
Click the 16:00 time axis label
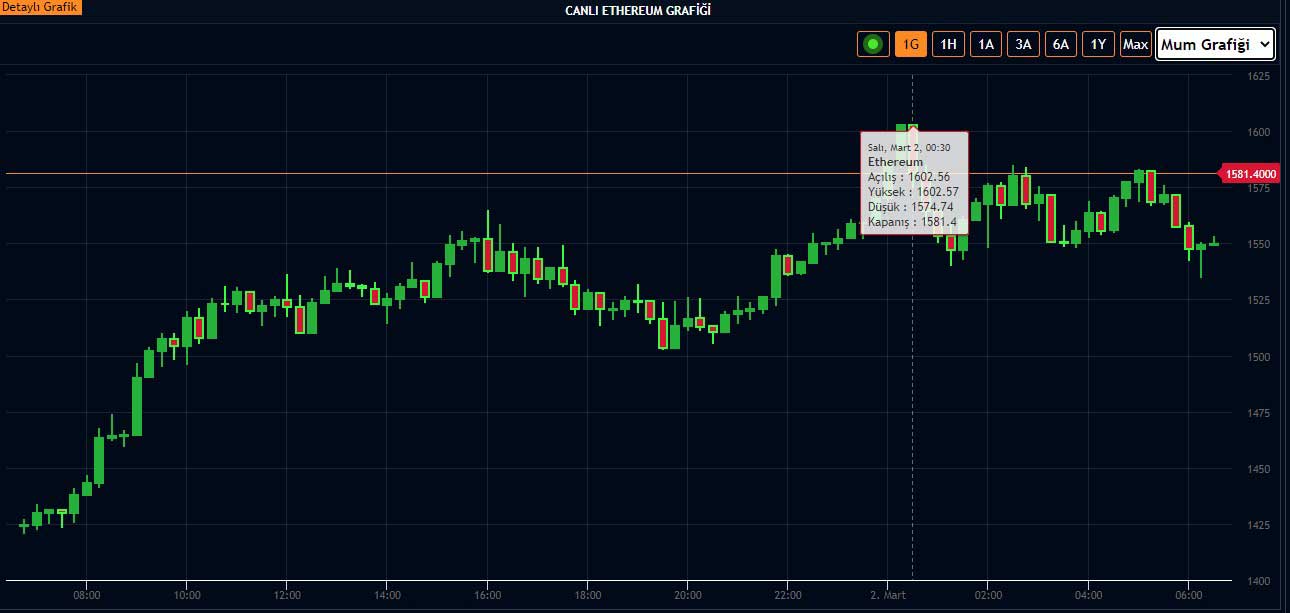(x=487, y=595)
